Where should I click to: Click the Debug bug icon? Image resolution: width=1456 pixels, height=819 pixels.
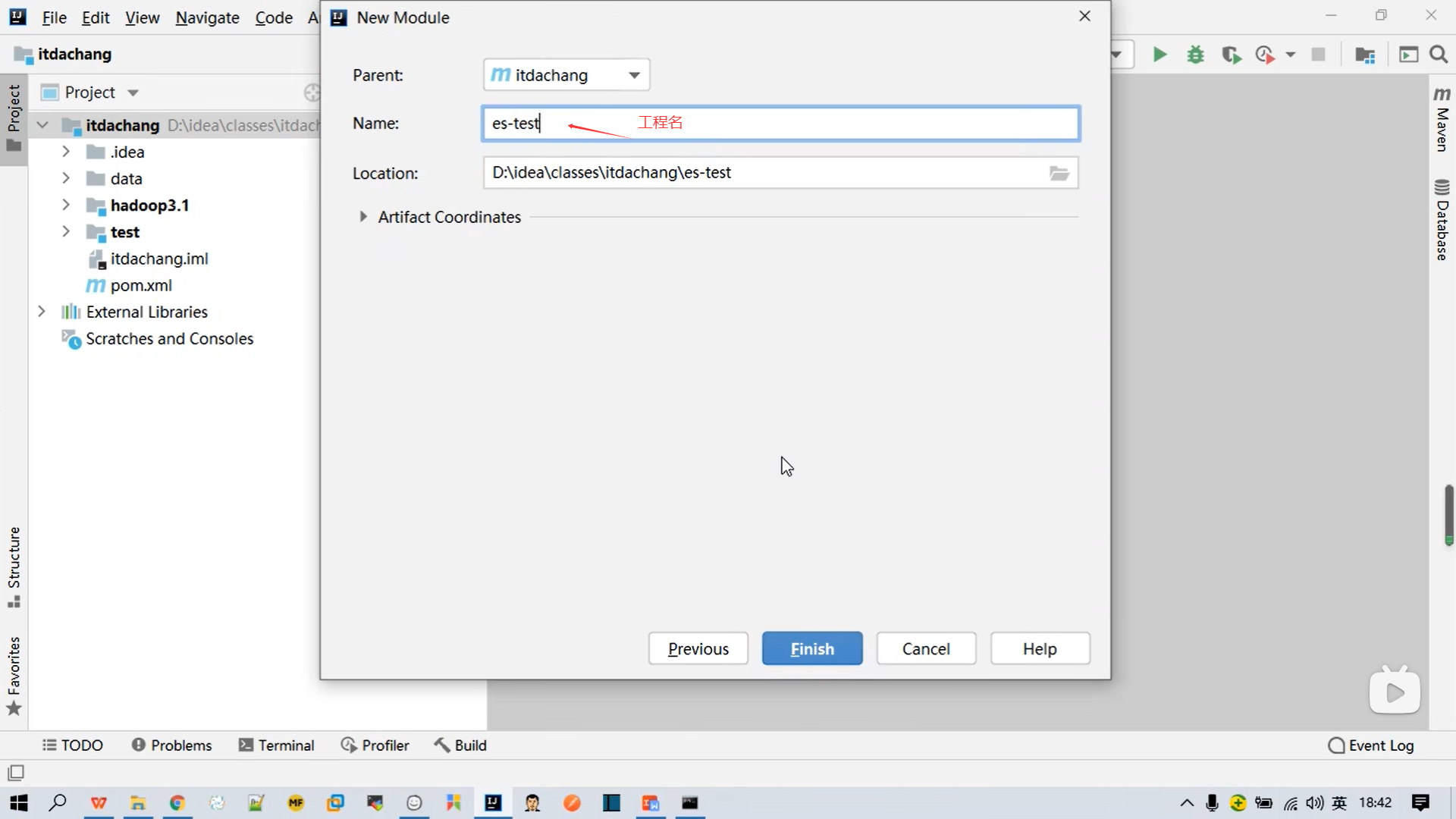pos(1196,55)
